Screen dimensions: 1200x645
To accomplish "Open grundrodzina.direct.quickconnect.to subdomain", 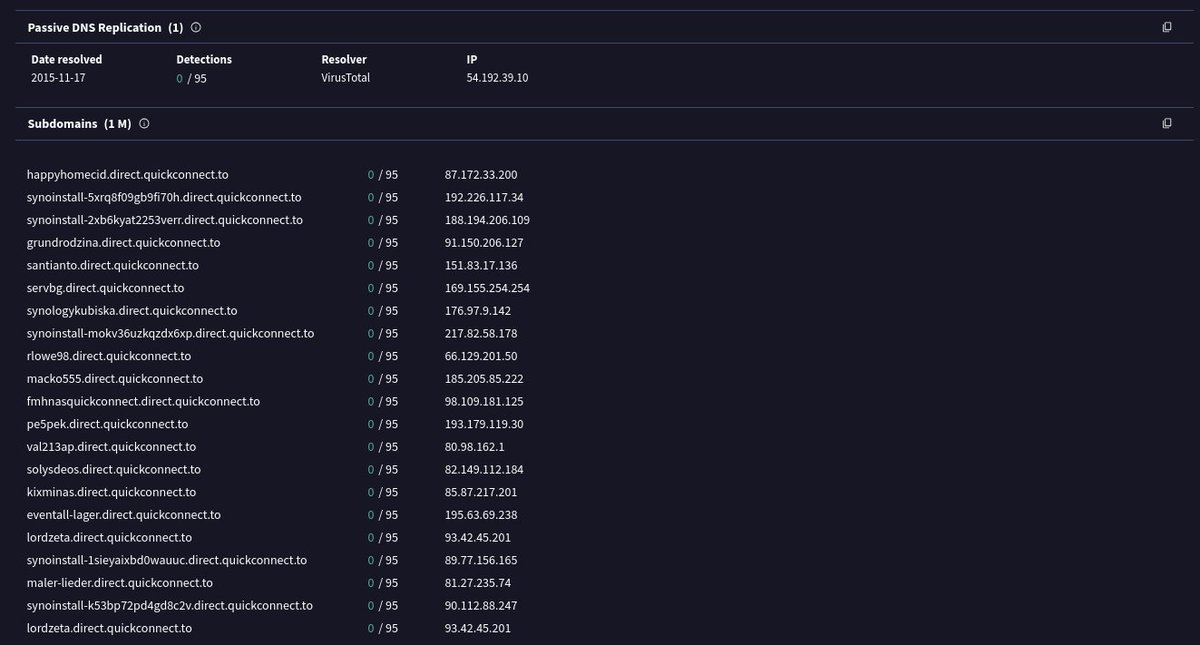I will click(x=123, y=243).
